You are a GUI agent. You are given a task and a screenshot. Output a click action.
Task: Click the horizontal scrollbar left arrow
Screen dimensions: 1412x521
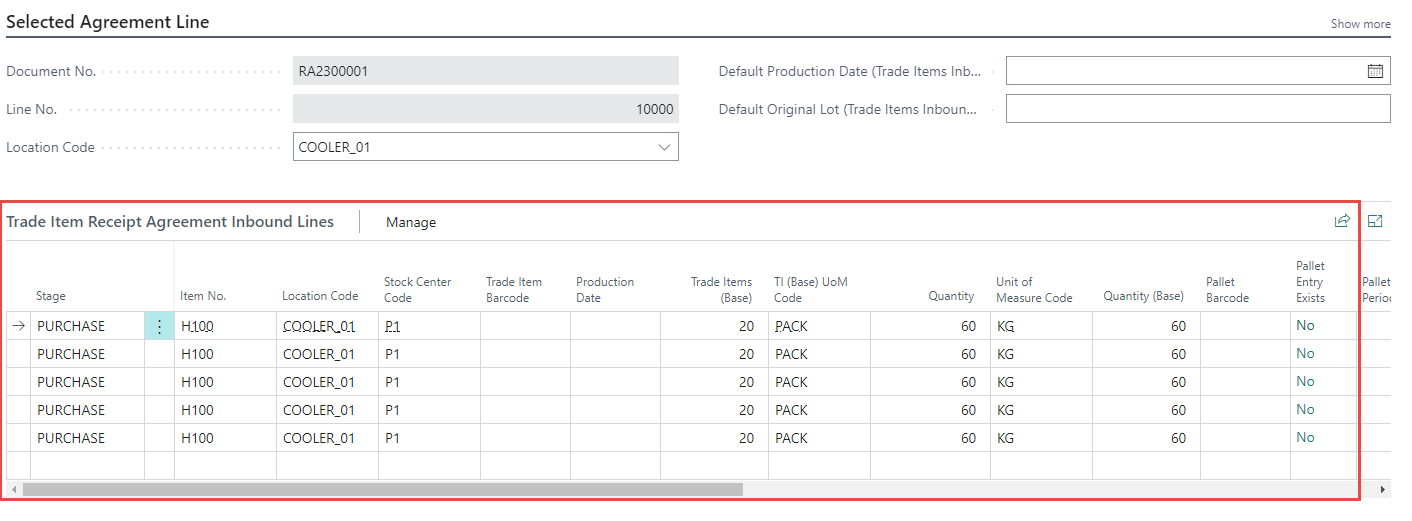(14, 490)
